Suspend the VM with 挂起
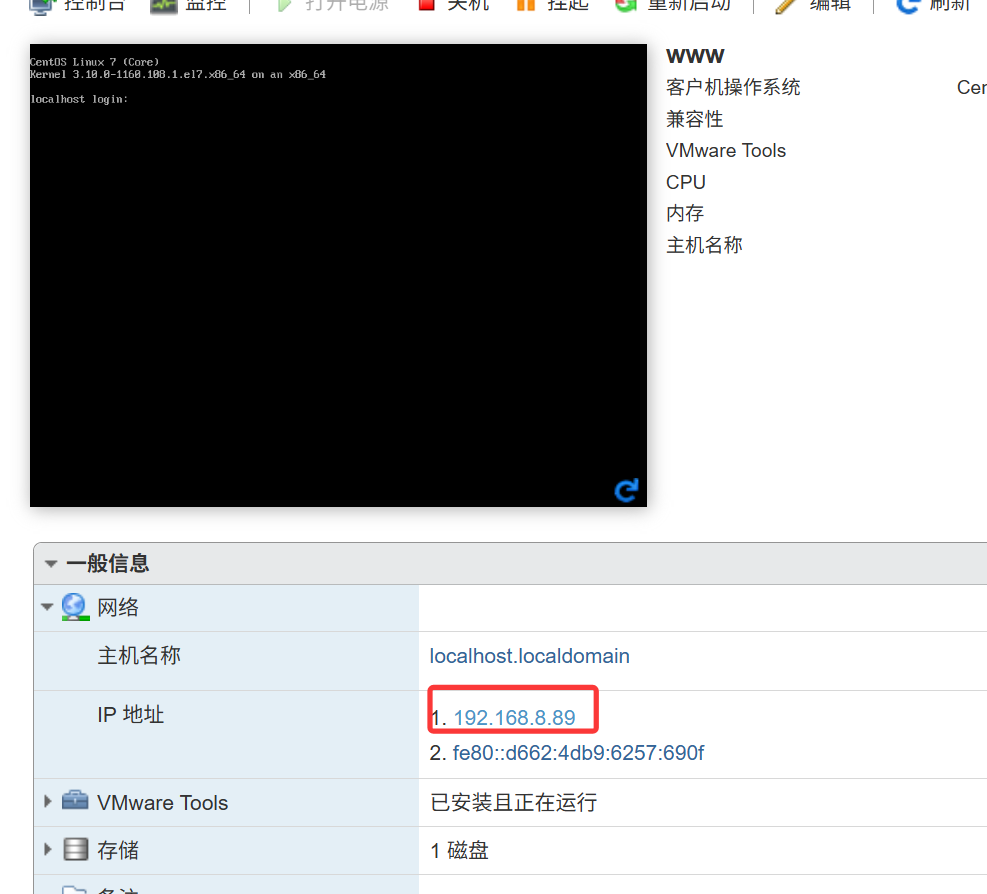 [x=552, y=5]
